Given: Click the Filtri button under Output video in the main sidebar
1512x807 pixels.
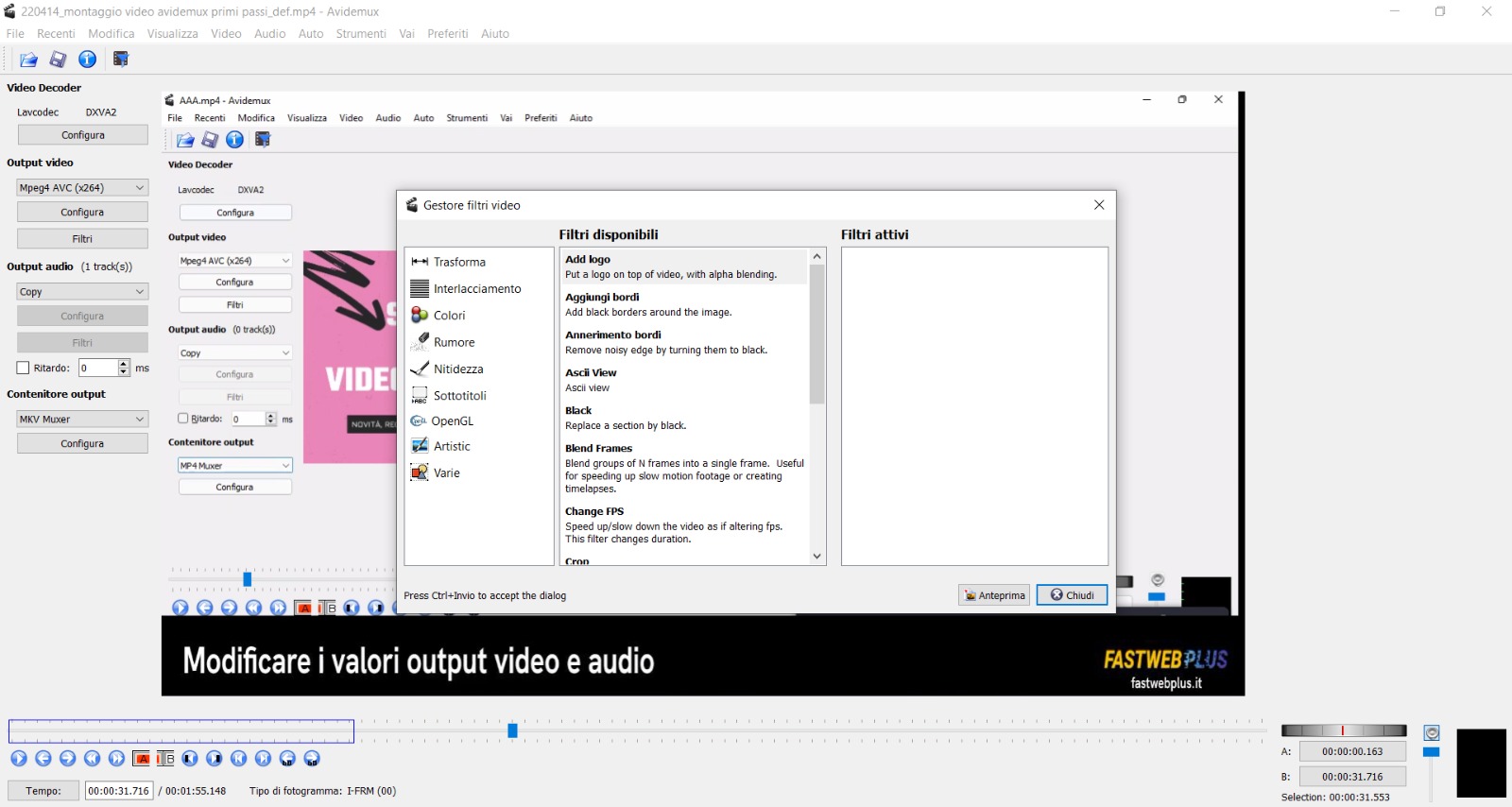Looking at the screenshot, I should pos(82,239).
